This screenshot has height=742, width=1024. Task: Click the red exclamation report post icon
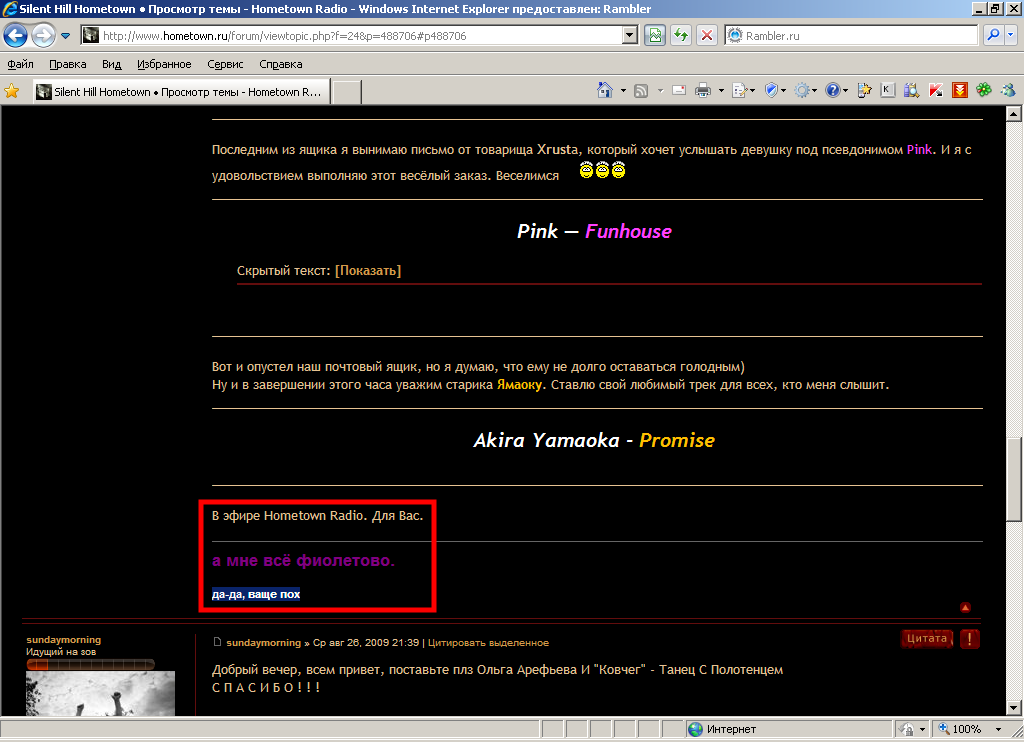pos(970,639)
